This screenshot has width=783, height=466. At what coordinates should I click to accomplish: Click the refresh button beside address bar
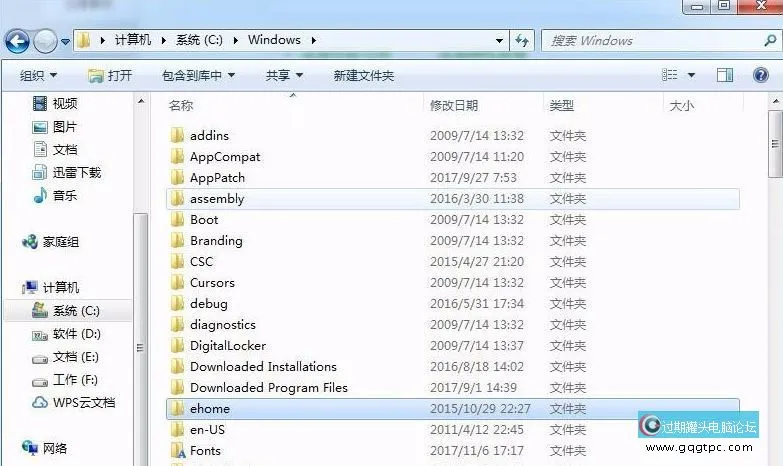tap(522, 40)
